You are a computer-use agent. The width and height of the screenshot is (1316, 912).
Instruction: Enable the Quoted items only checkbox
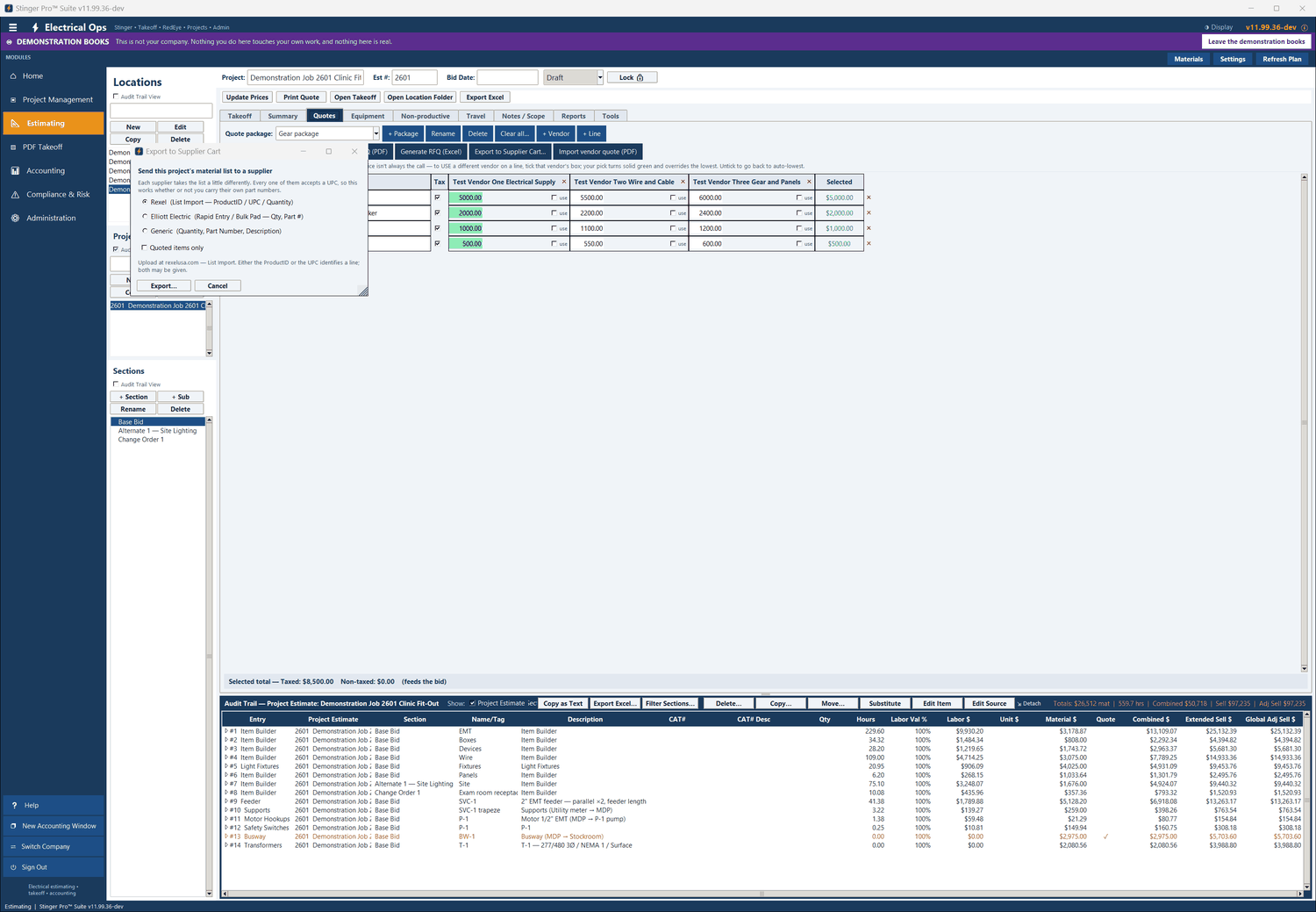point(145,248)
